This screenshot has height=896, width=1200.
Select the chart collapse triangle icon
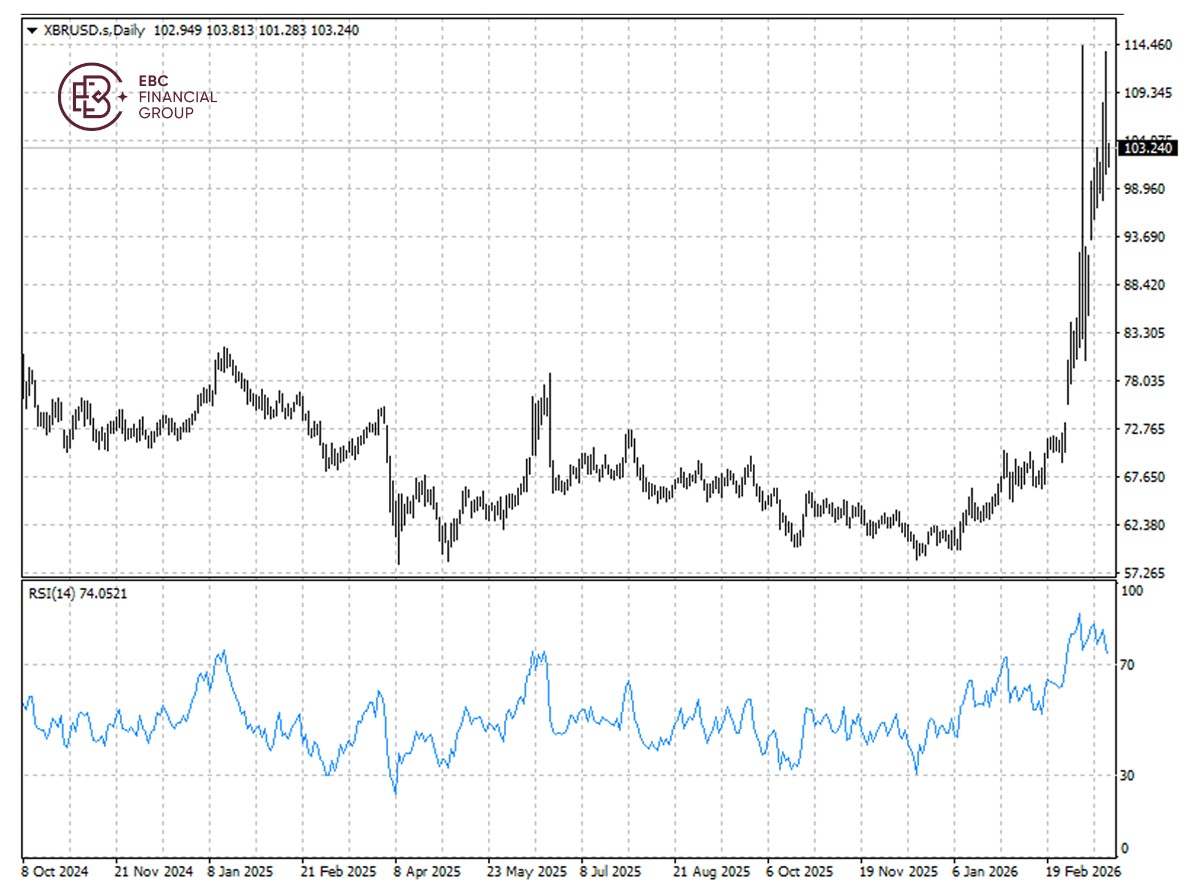coord(33,30)
